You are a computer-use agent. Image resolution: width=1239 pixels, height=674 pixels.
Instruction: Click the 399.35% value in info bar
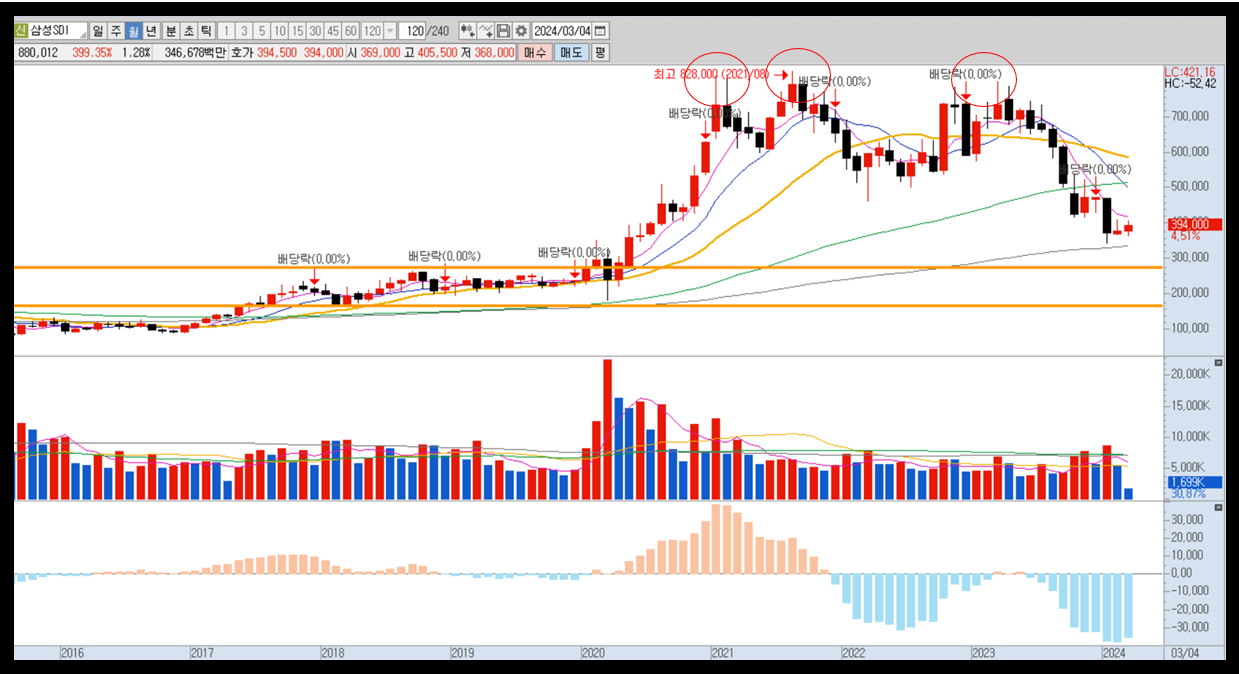pyautogui.click(x=92, y=52)
